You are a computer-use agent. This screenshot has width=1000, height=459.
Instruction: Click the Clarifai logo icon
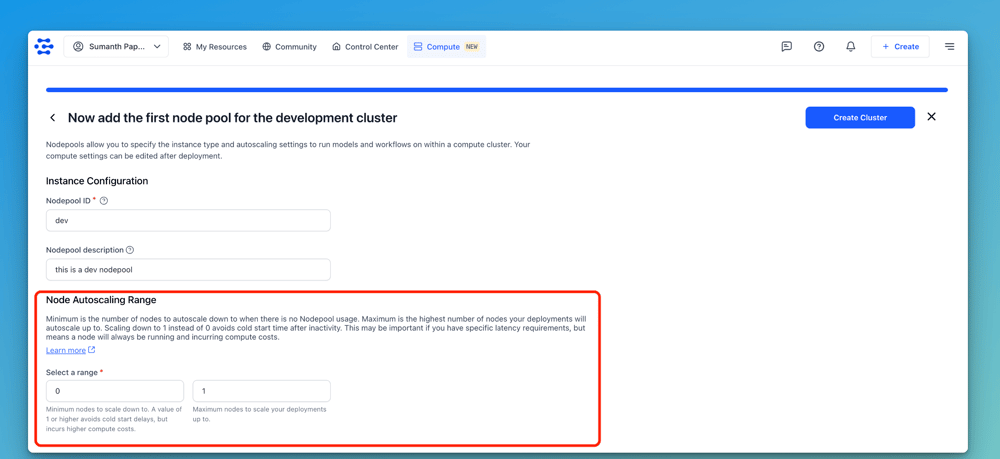coord(44,47)
